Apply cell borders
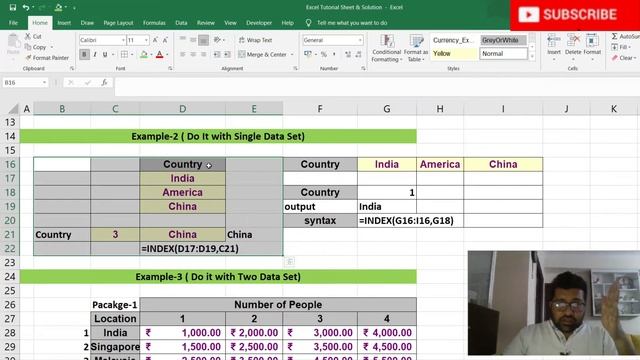The image size is (640, 360). click(124, 54)
